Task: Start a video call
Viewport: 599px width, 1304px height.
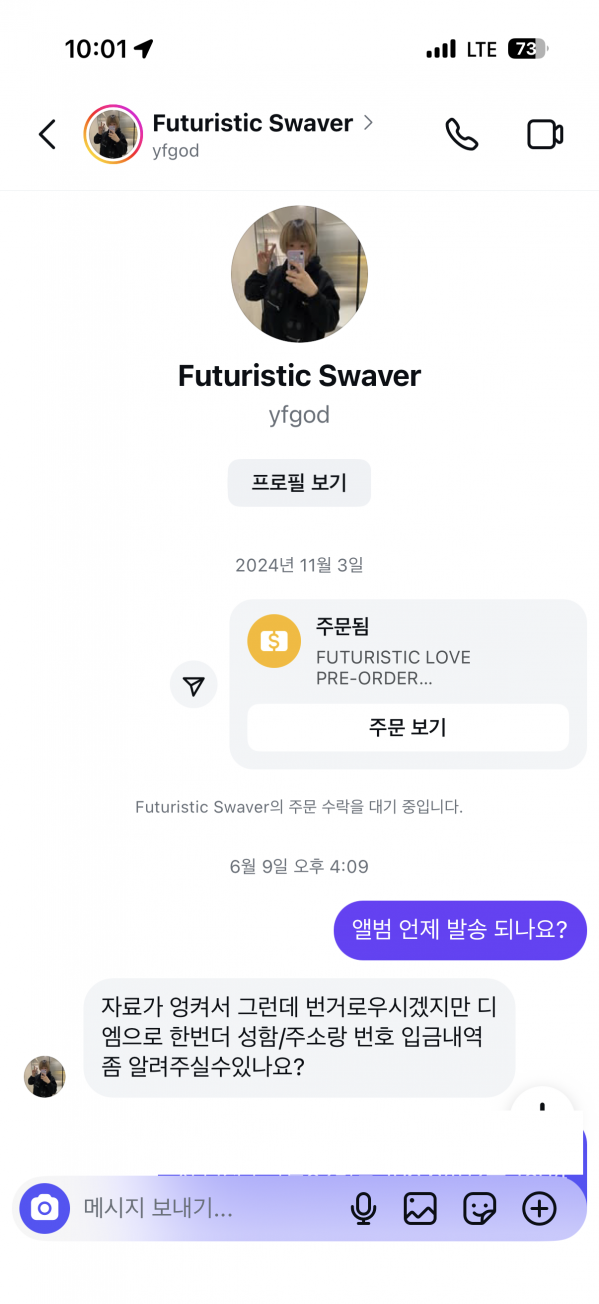Action: pos(544,134)
